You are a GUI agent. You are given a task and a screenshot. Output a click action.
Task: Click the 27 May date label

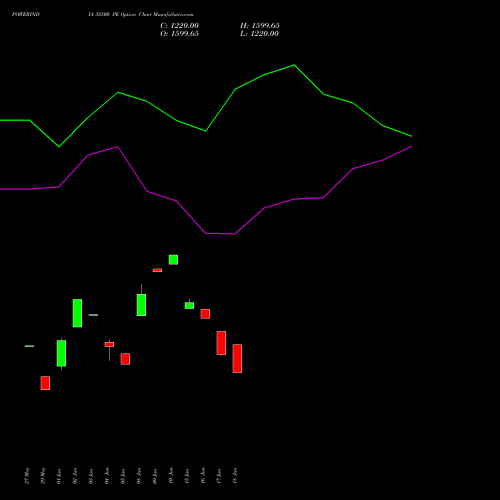click(27, 476)
